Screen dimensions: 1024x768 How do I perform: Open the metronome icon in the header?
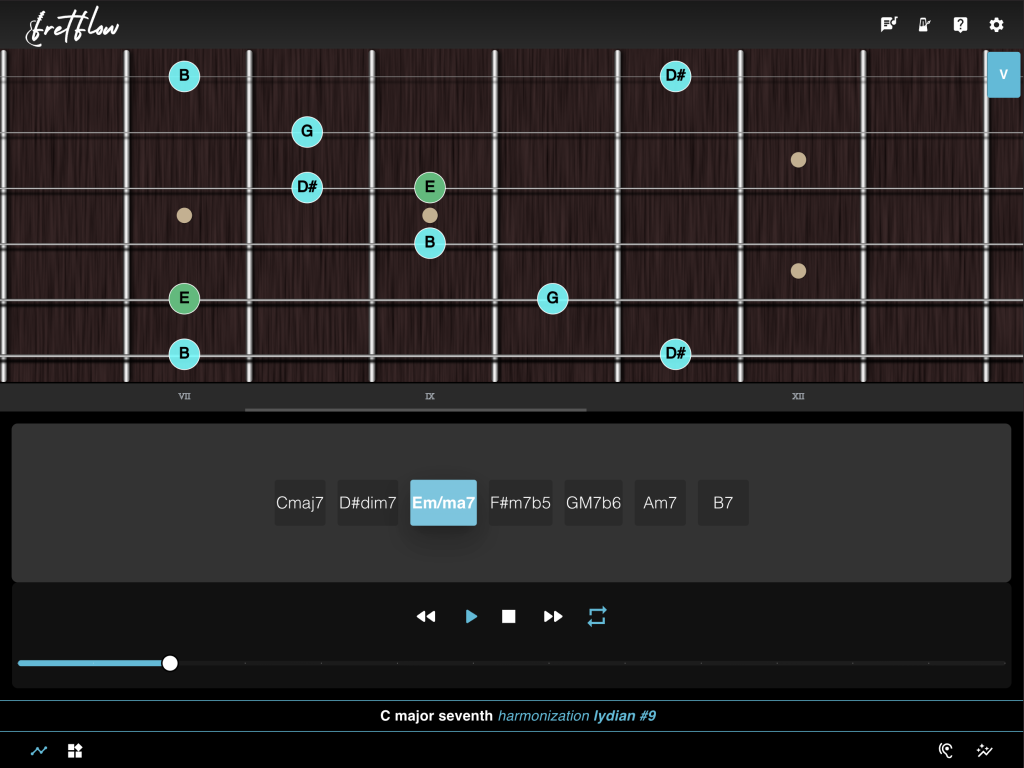(x=925, y=25)
